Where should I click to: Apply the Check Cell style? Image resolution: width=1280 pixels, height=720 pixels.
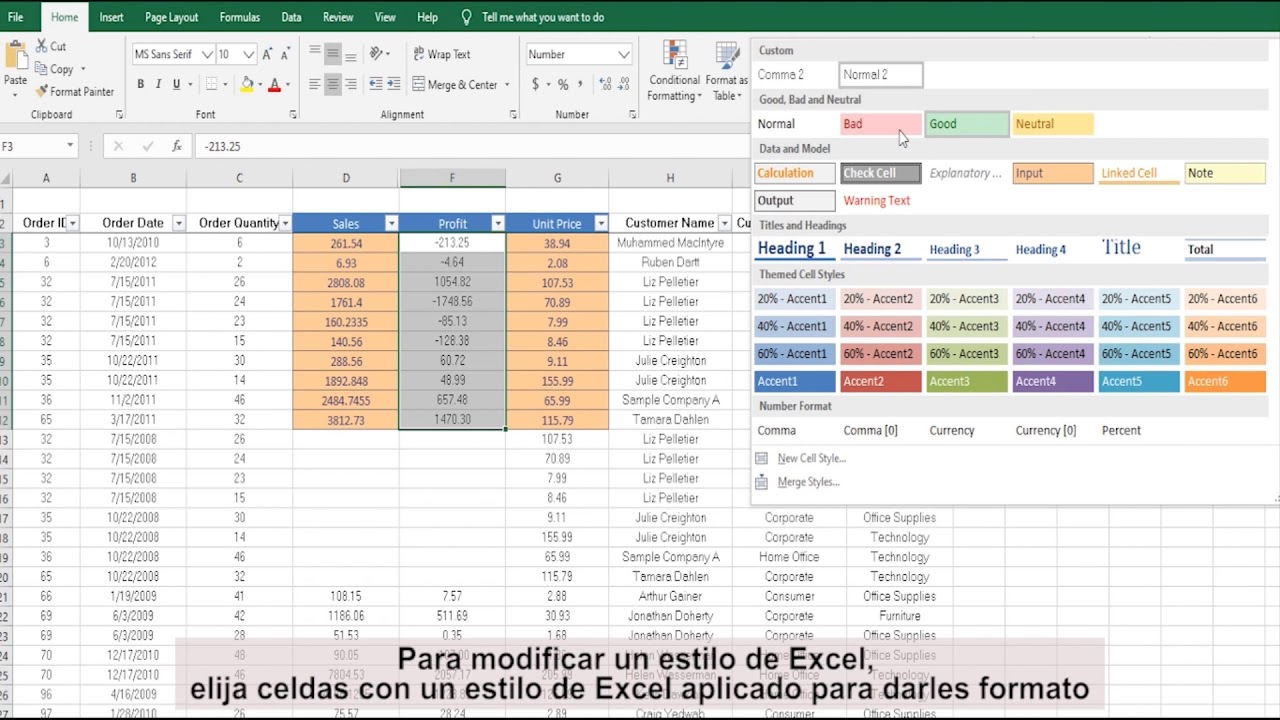tap(881, 173)
